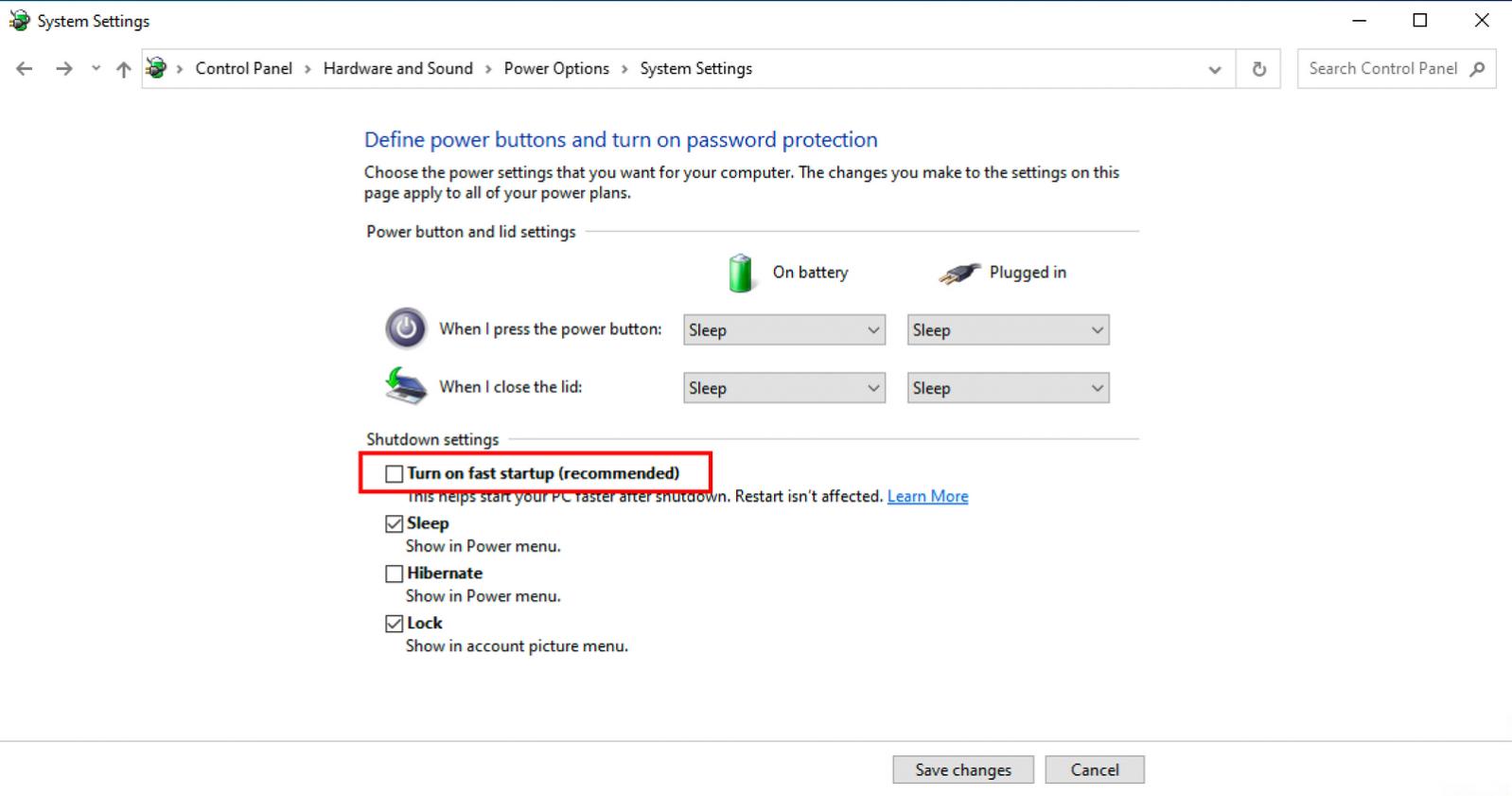1512x796 pixels.
Task: Check the Hibernate checkbox
Action: coord(395,574)
